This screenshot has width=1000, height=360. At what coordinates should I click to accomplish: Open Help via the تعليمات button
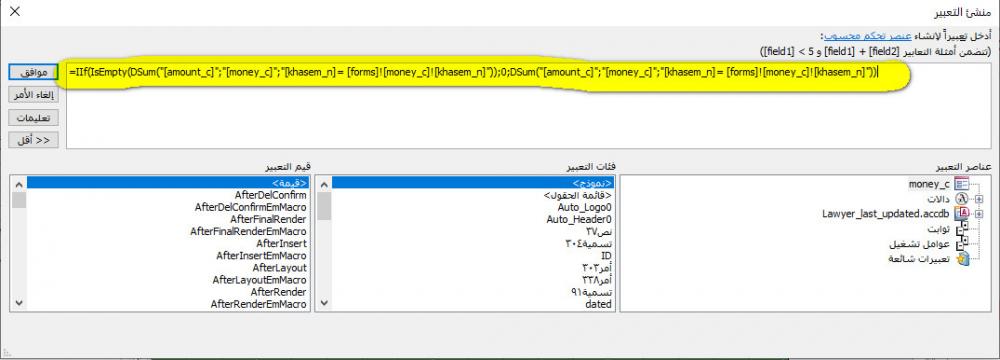click(x=34, y=117)
